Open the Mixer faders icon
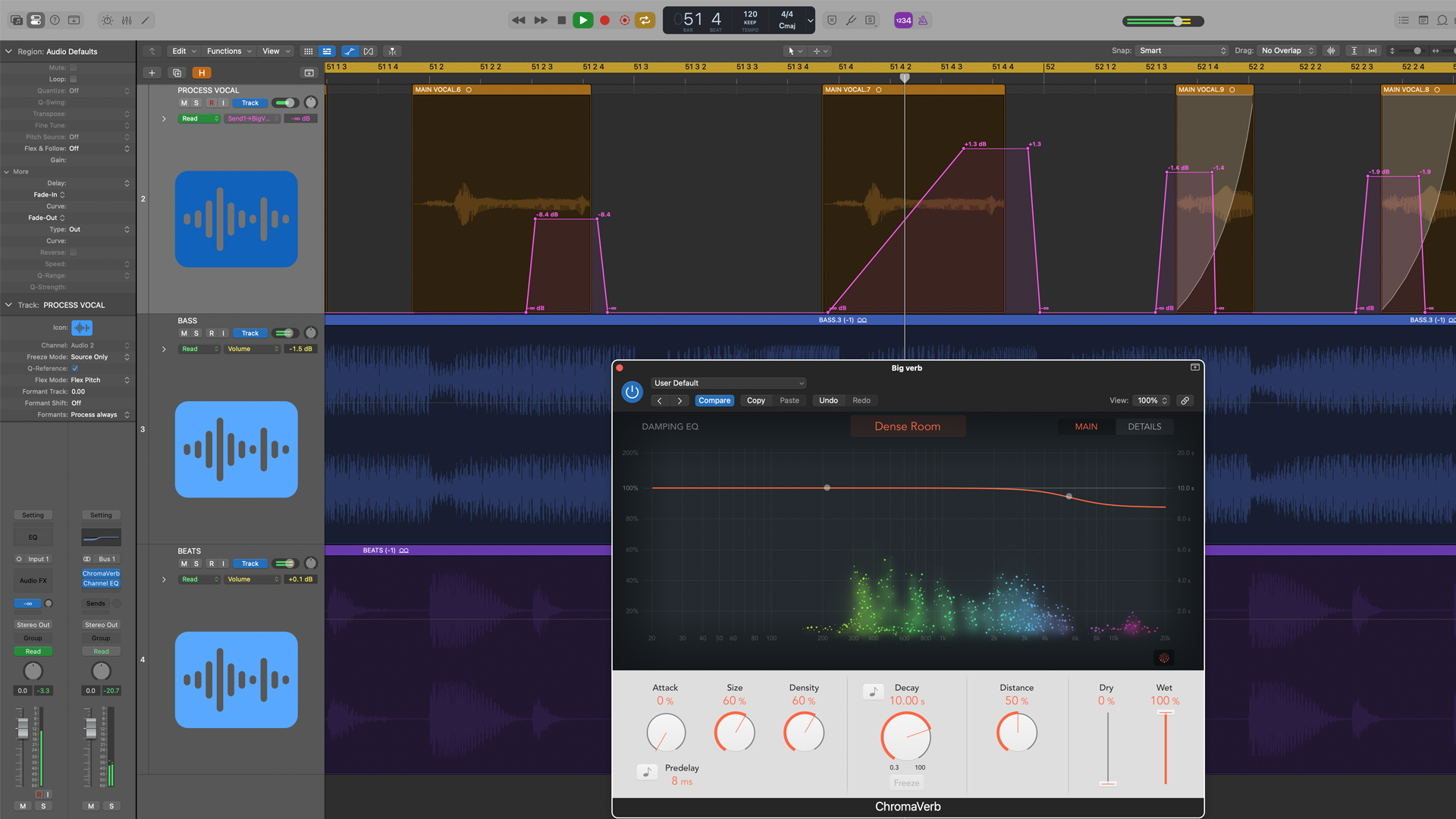The height and width of the screenshot is (819, 1456). [x=127, y=20]
